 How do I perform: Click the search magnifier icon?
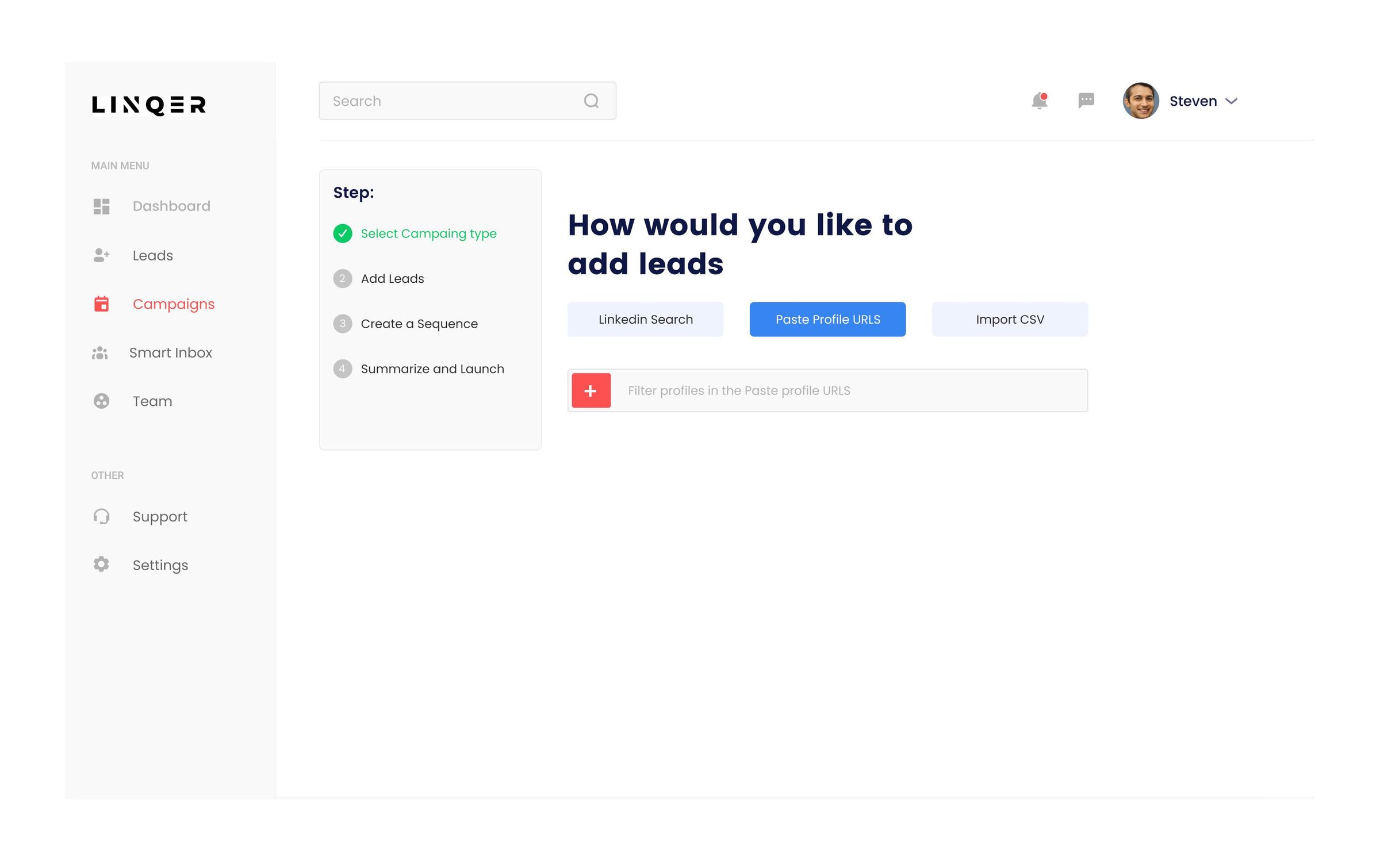click(591, 101)
